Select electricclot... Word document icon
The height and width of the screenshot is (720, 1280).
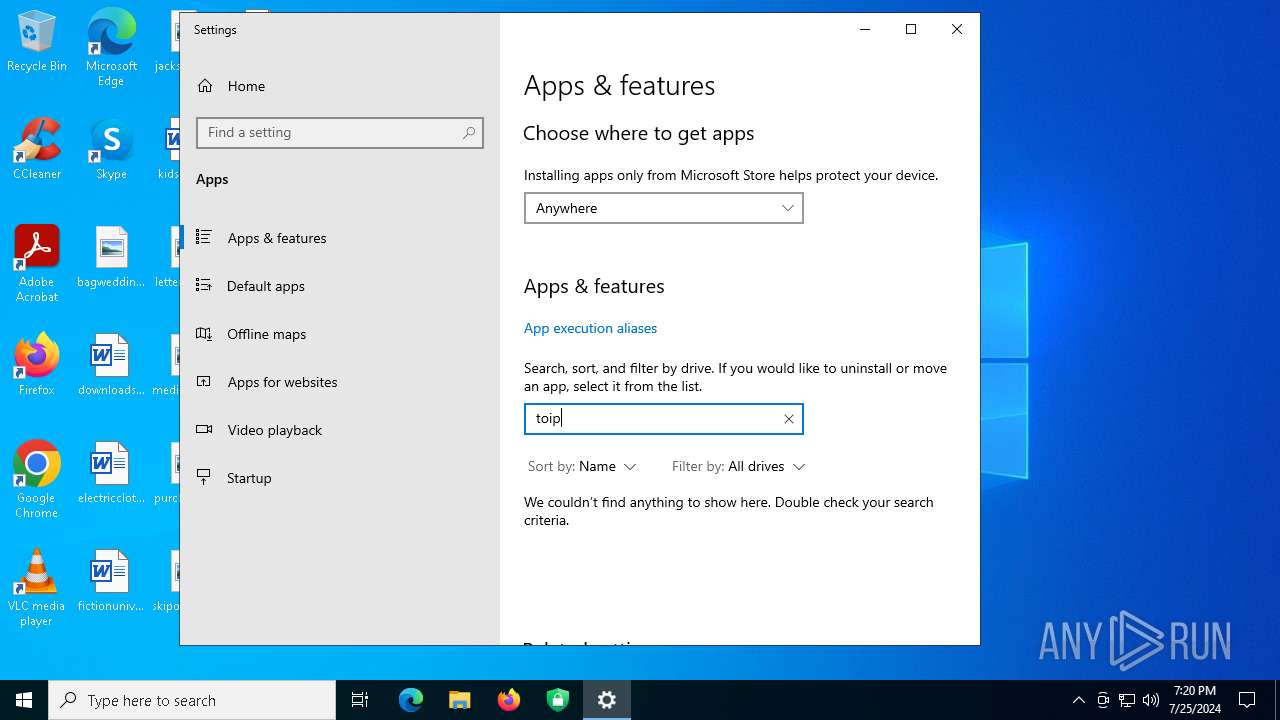[x=111, y=474]
